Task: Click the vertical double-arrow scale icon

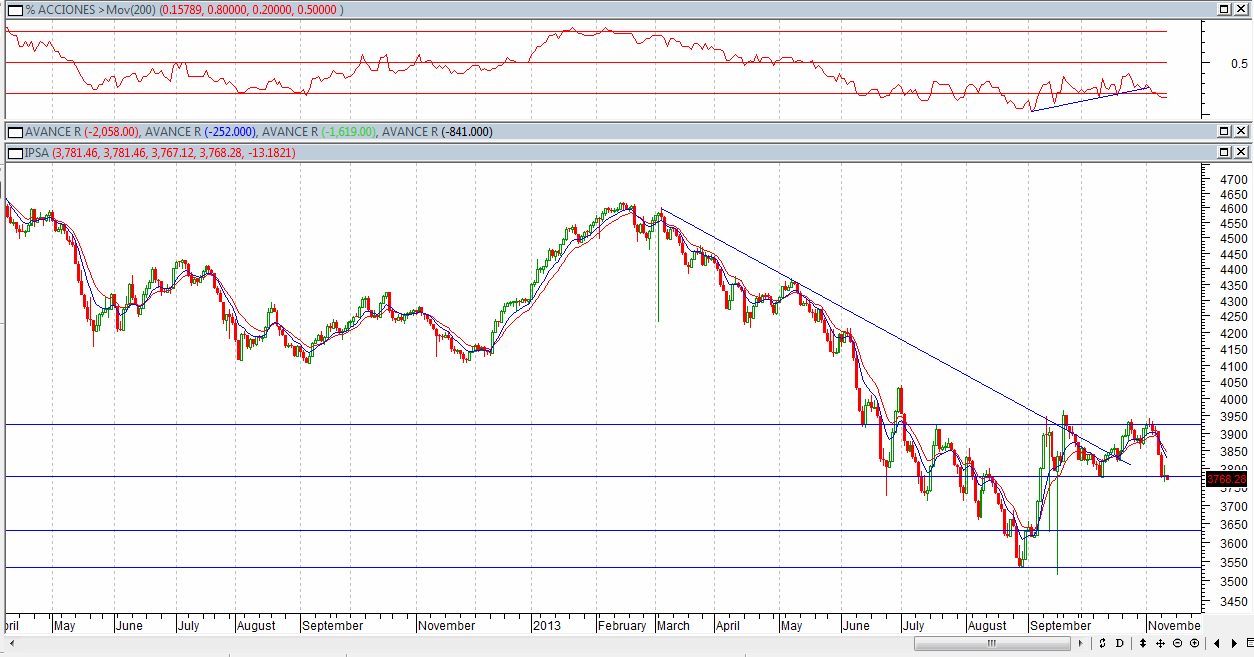Action: [x=1142, y=643]
